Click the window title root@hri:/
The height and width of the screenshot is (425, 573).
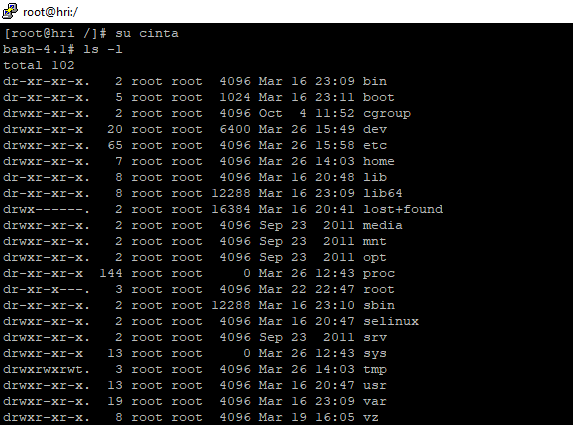(x=50, y=12)
